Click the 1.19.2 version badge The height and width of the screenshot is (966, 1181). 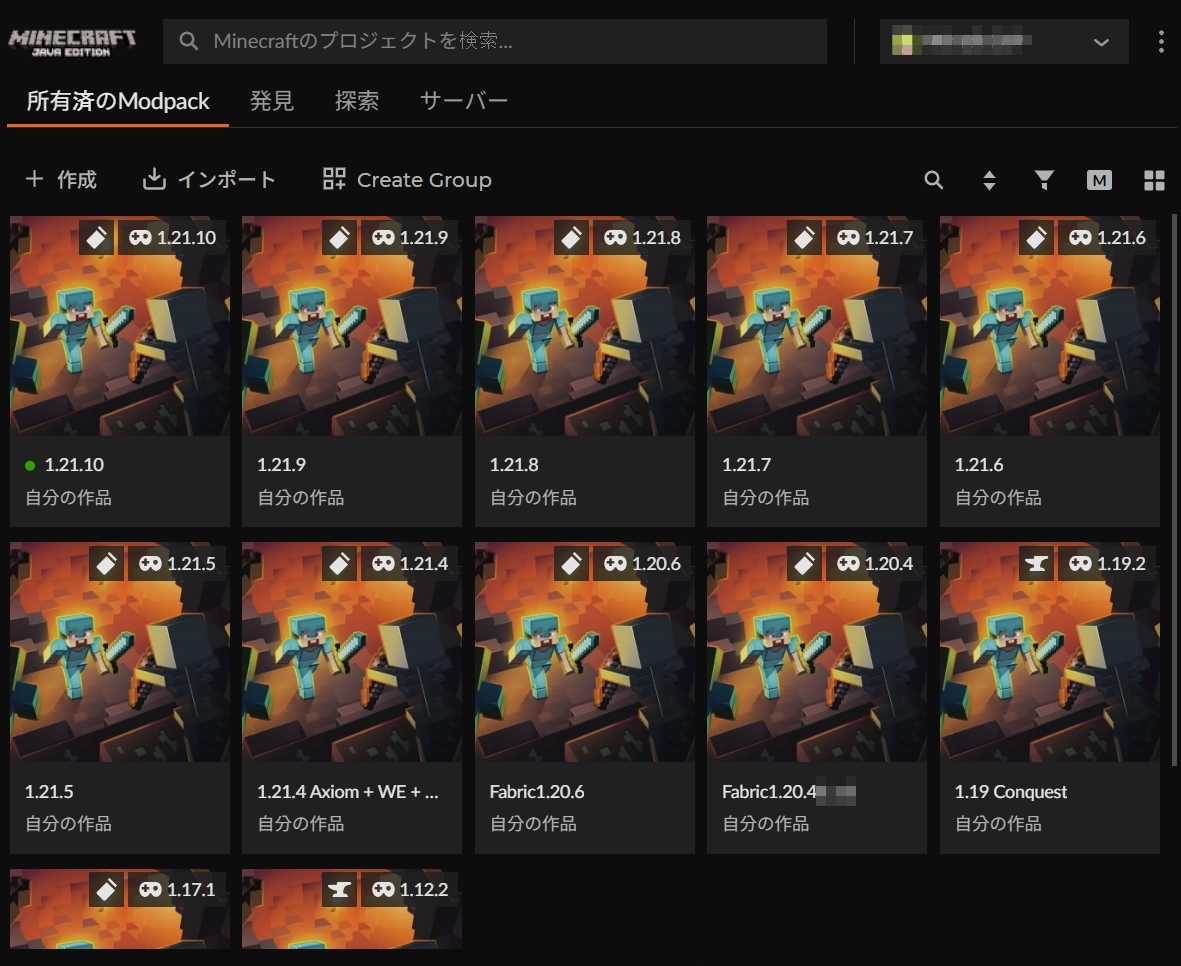pos(1107,564)
